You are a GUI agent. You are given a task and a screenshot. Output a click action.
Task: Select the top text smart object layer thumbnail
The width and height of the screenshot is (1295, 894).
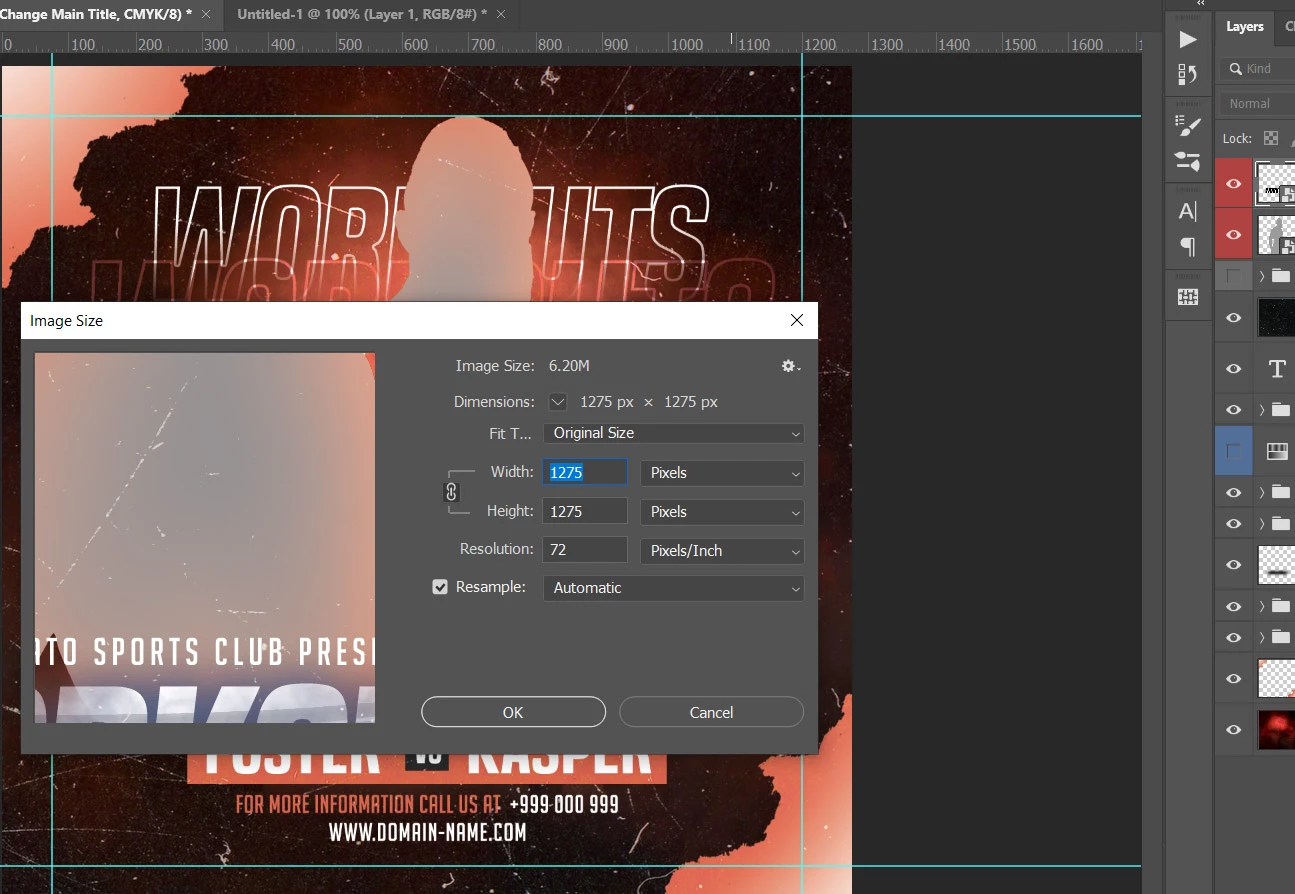1275,183
